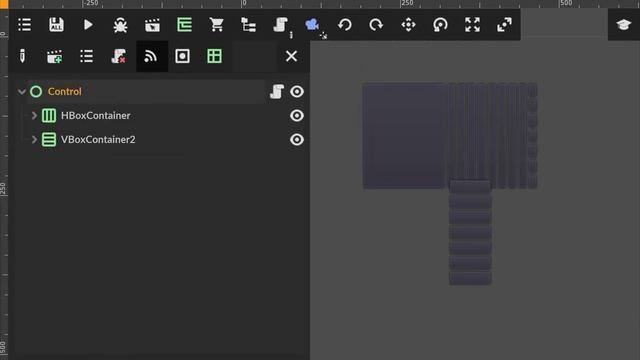The height and width of the screenshot is (360, 640).
Task: Click the file system tree icon
Action: [248, 25]
